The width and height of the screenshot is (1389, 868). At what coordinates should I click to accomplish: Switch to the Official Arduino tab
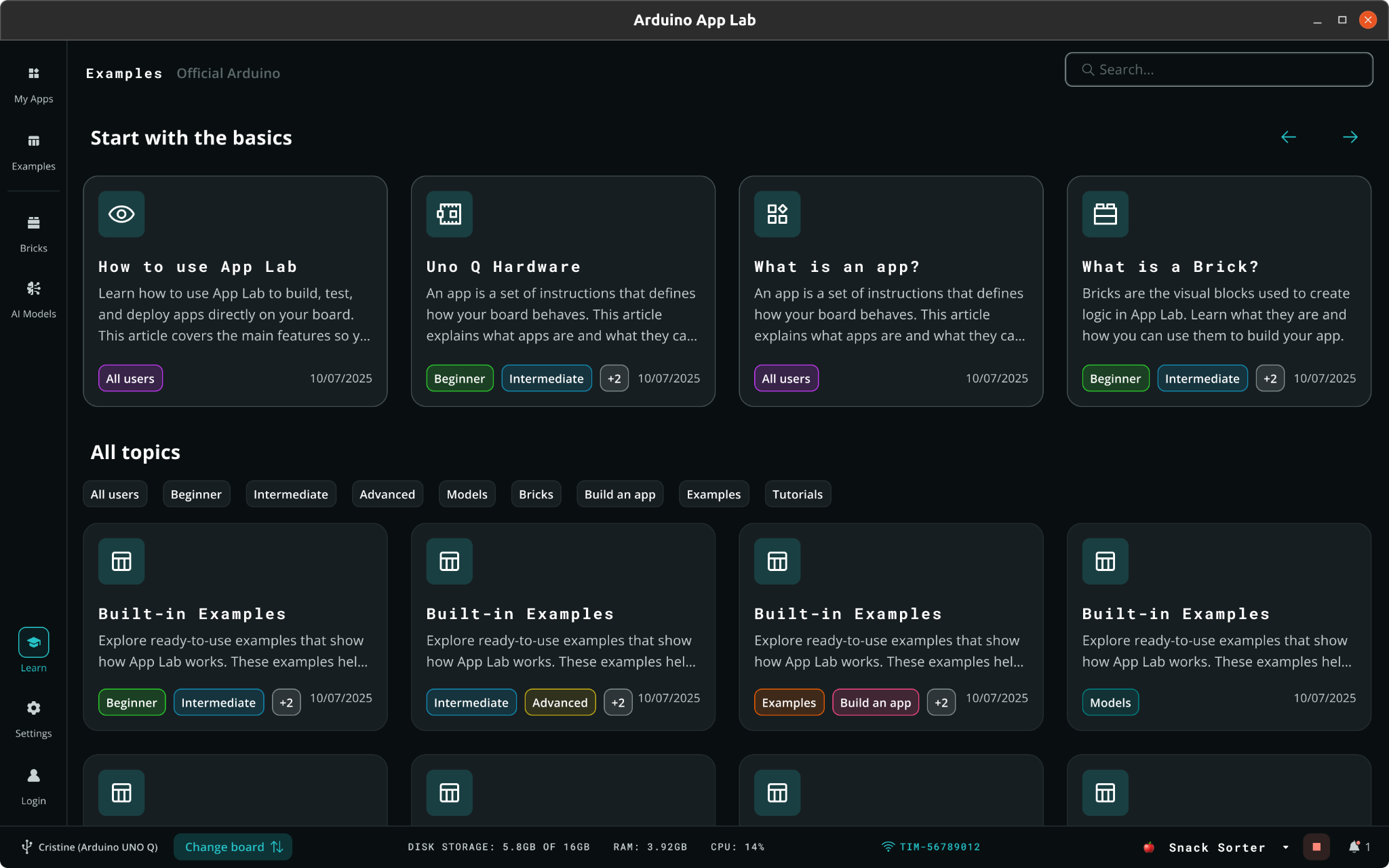pyautogui.click(x=228, y=73)
